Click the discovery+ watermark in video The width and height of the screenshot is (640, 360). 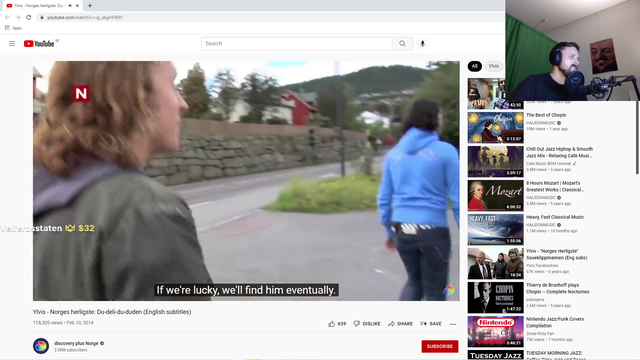pyautogui.click(x=449, y=290)
